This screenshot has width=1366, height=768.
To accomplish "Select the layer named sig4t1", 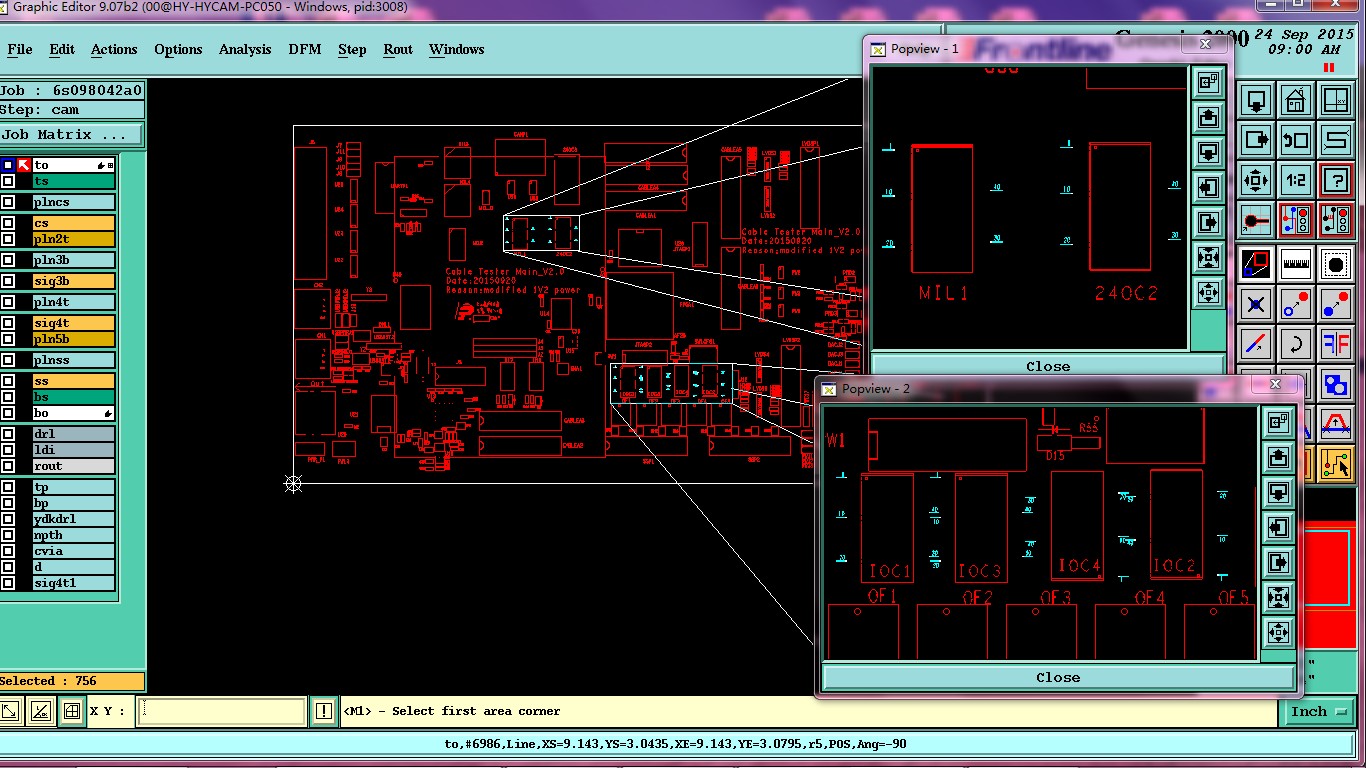I will (72, 583).
